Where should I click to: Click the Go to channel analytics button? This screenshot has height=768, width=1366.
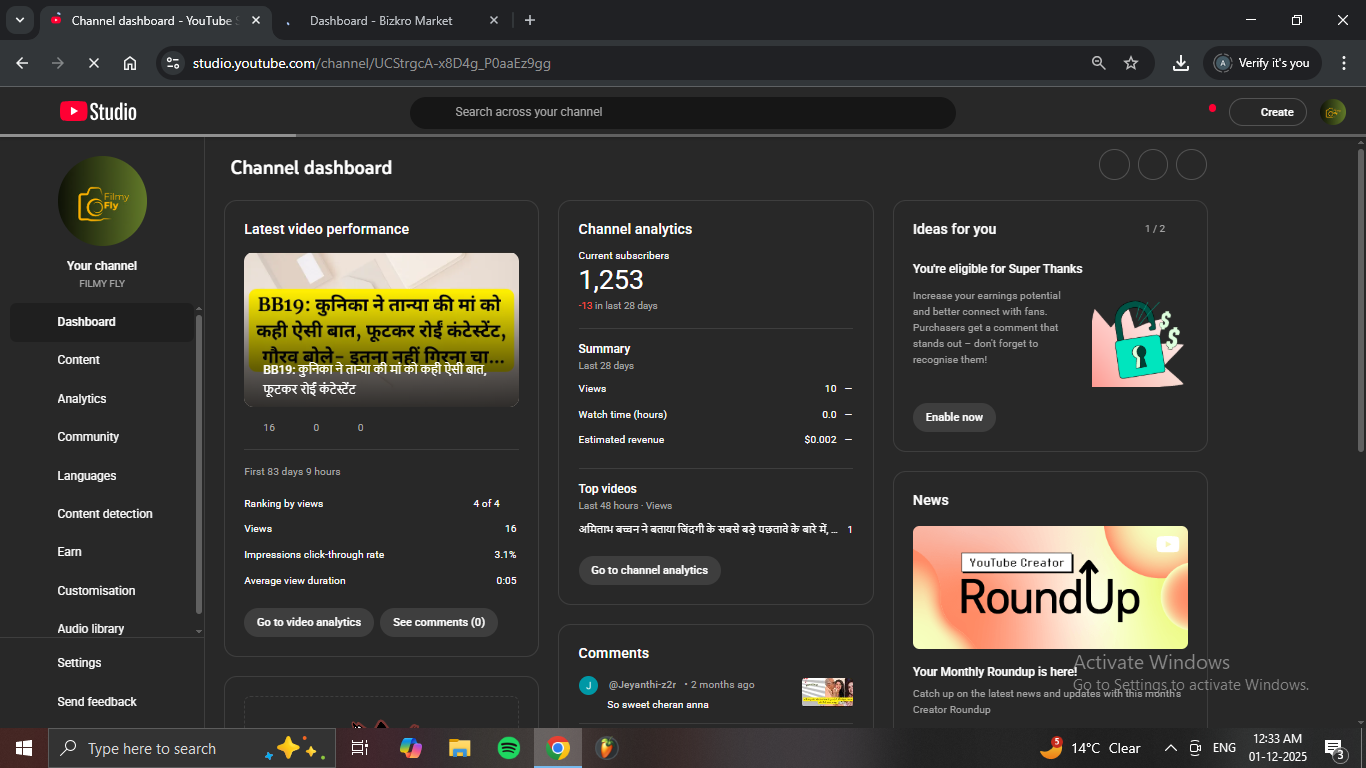(x=649, y=570)
